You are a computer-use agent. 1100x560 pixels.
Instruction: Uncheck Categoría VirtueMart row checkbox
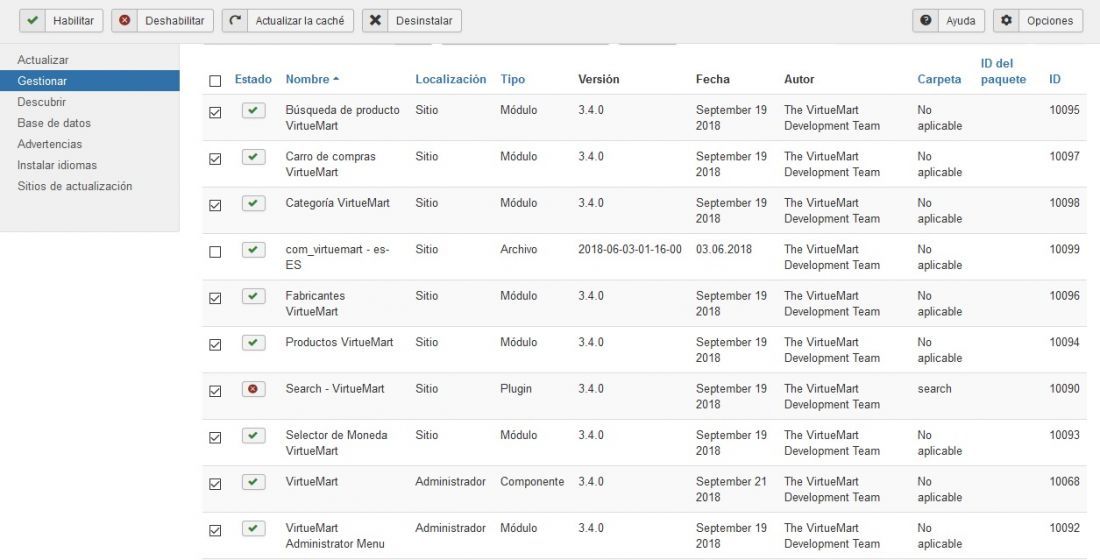point(215,205)
